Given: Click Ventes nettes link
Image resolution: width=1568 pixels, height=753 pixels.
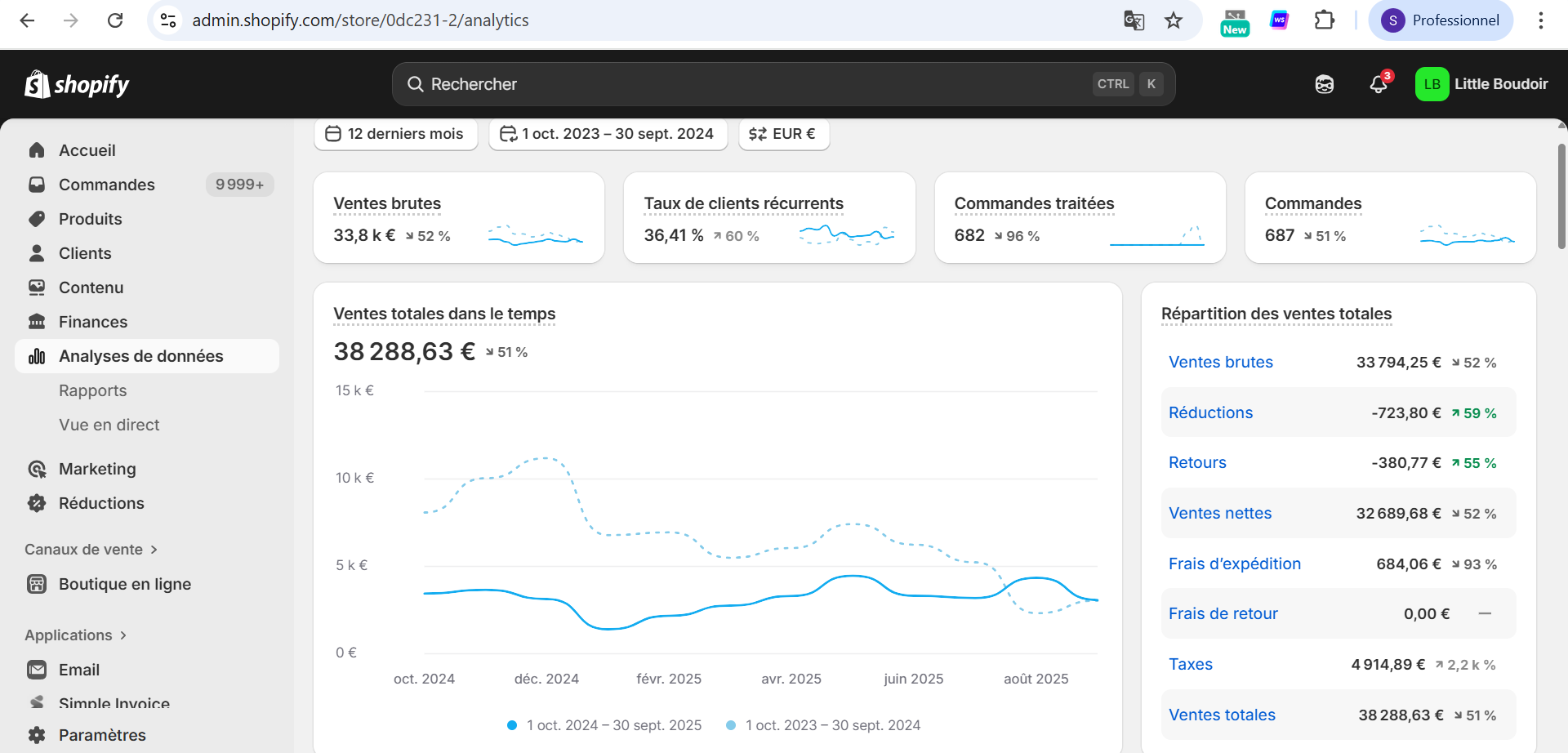Looking at the screenshot, I should [1220, 513].
